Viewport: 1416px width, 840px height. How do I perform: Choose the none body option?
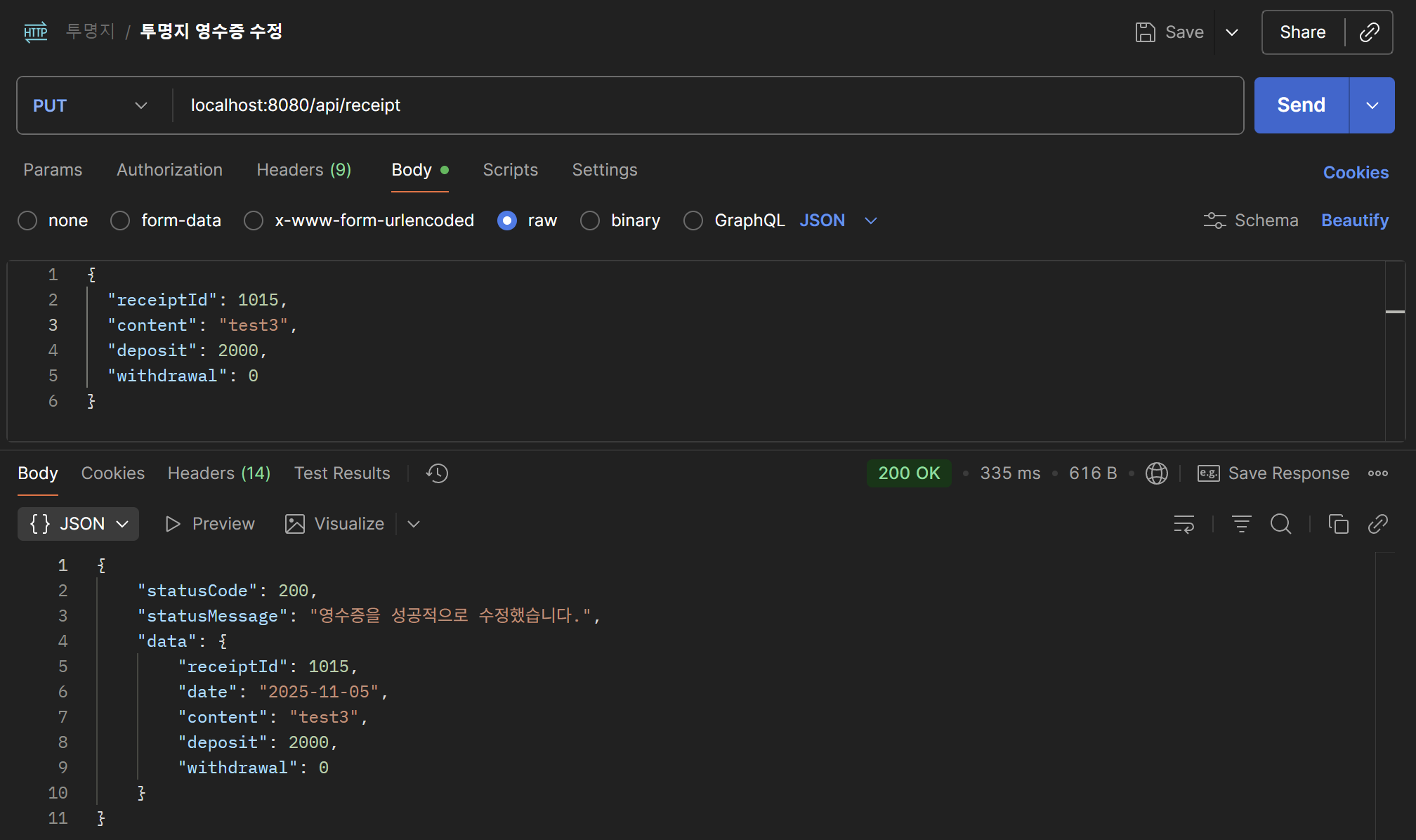[28, 221]
